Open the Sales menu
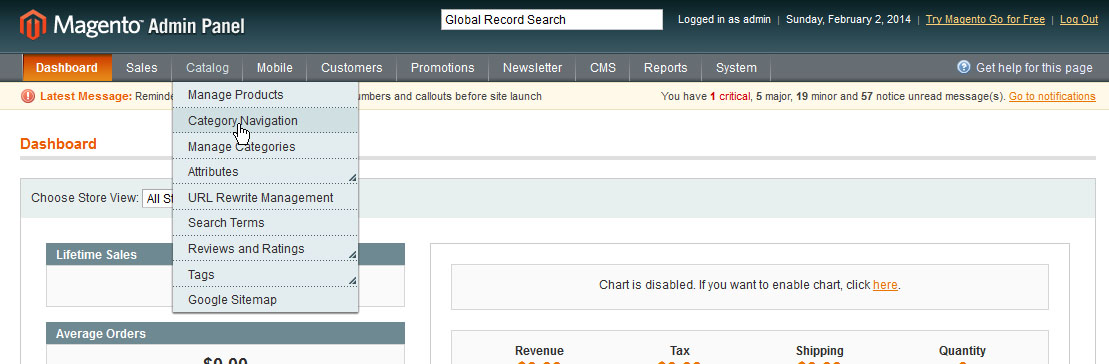The image size is (1109, 364). point(141,68)
